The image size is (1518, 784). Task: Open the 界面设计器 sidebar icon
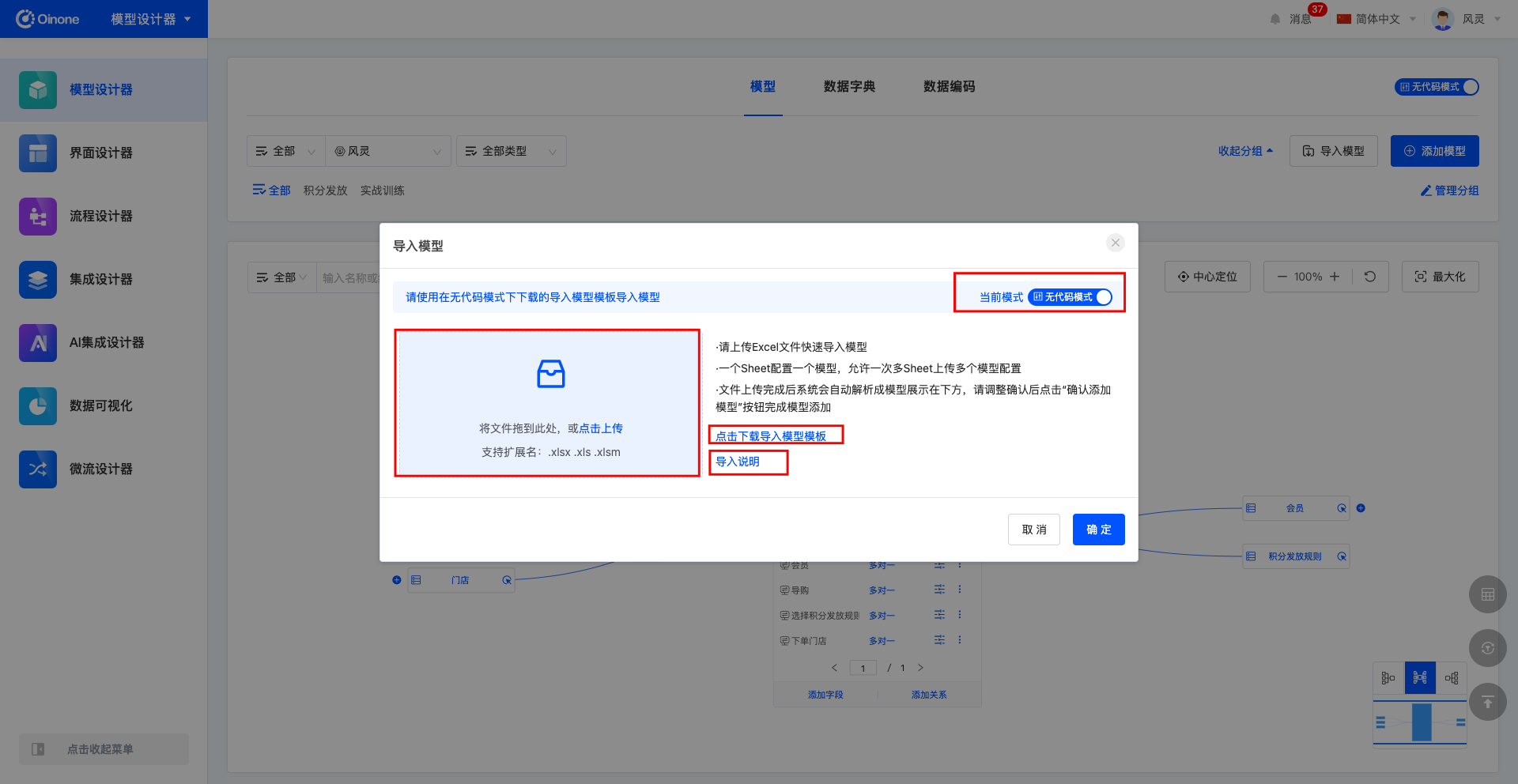point(37,153)
